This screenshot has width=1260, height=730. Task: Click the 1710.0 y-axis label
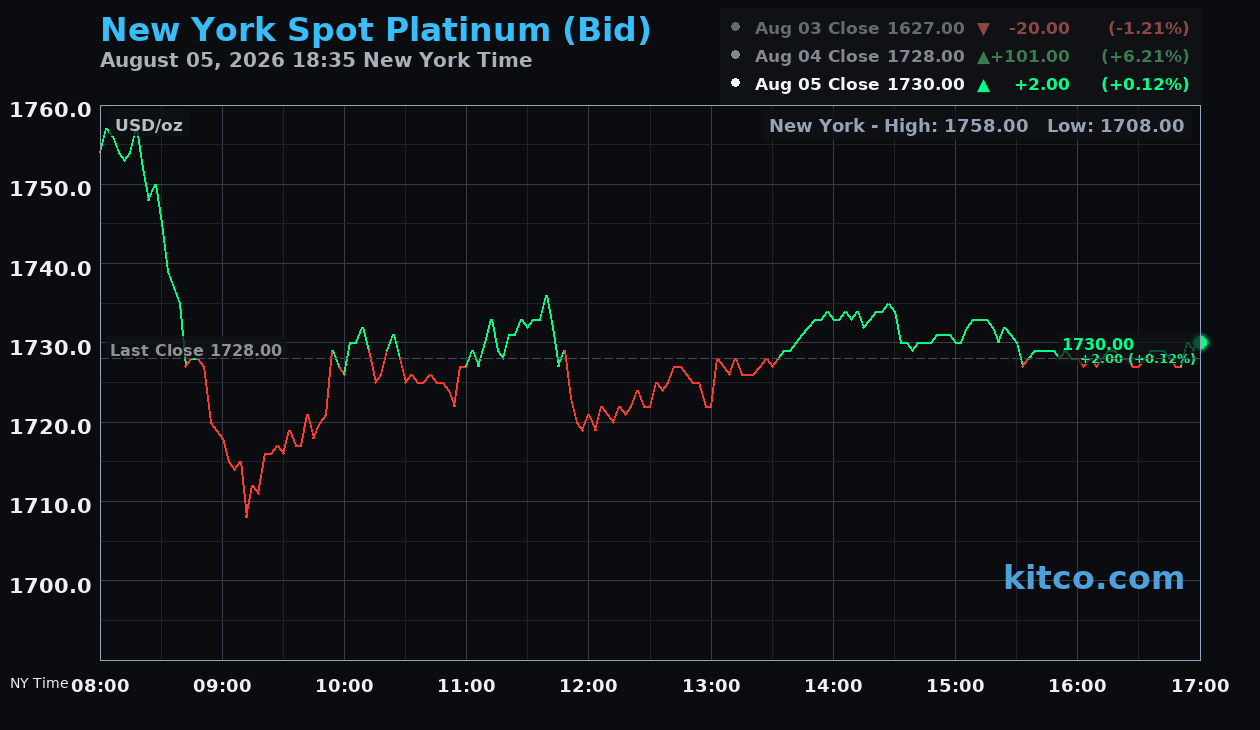[x=50, y=504]
